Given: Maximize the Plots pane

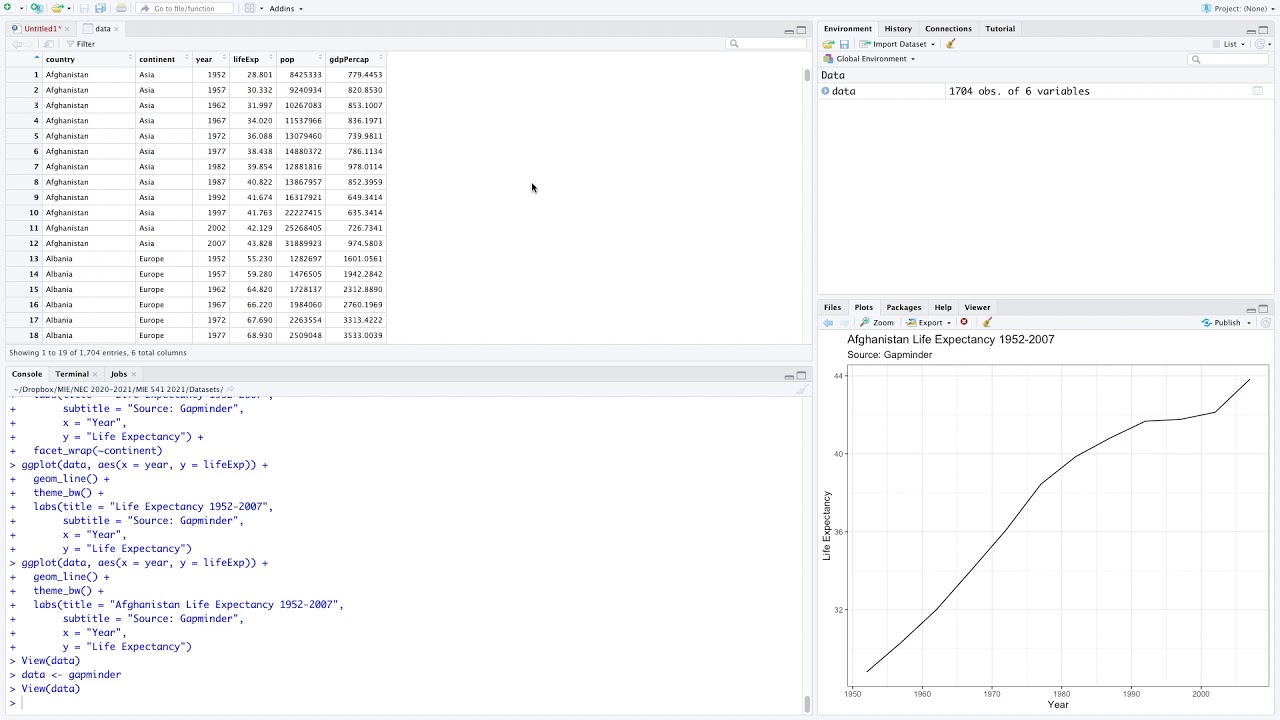Looking at the screenshot, I should [x=1263, y=309].
